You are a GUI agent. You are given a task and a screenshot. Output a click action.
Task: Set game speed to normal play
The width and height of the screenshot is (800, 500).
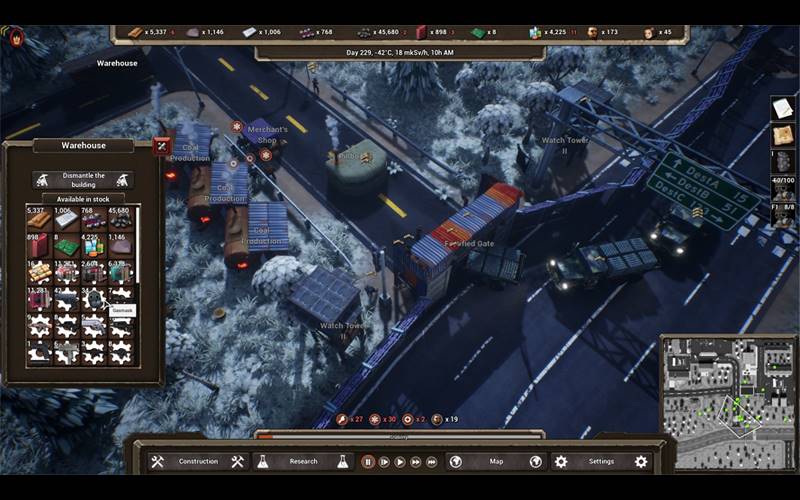(x=384, y=462)
